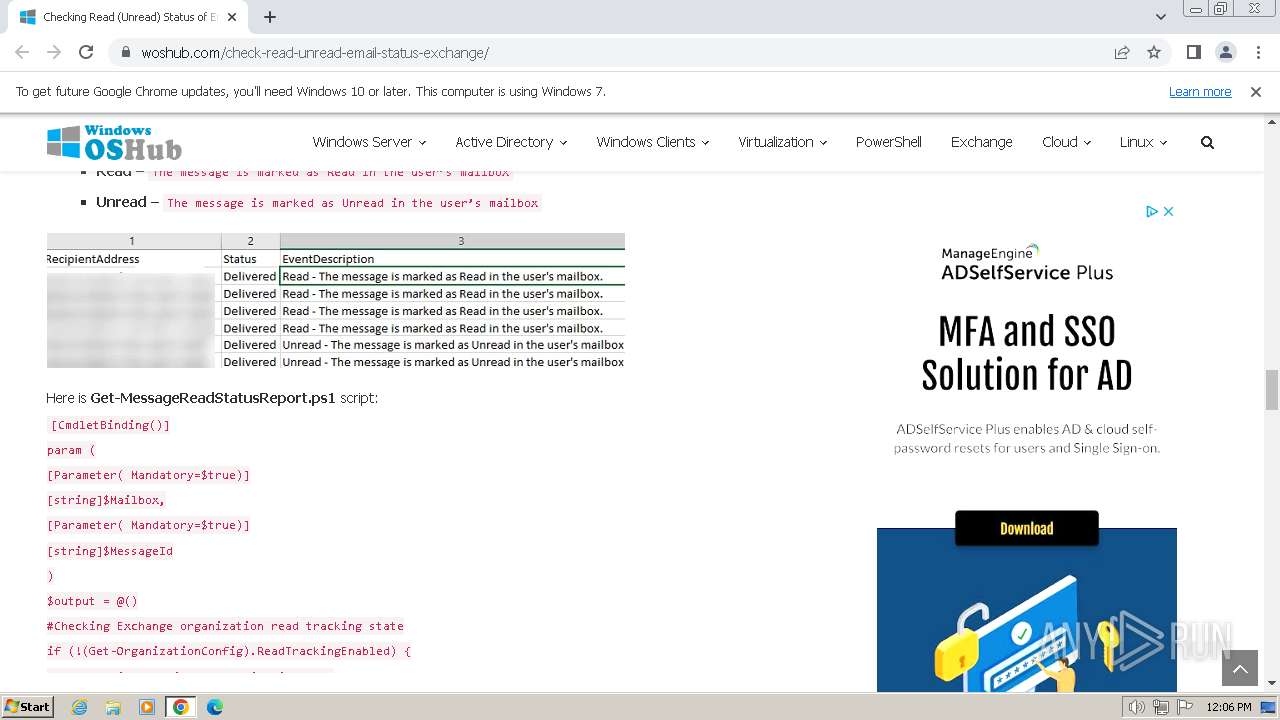Click the volume speaker tray icon
The height and width of the screenshot is (720, 1280).
(1137, 707)
